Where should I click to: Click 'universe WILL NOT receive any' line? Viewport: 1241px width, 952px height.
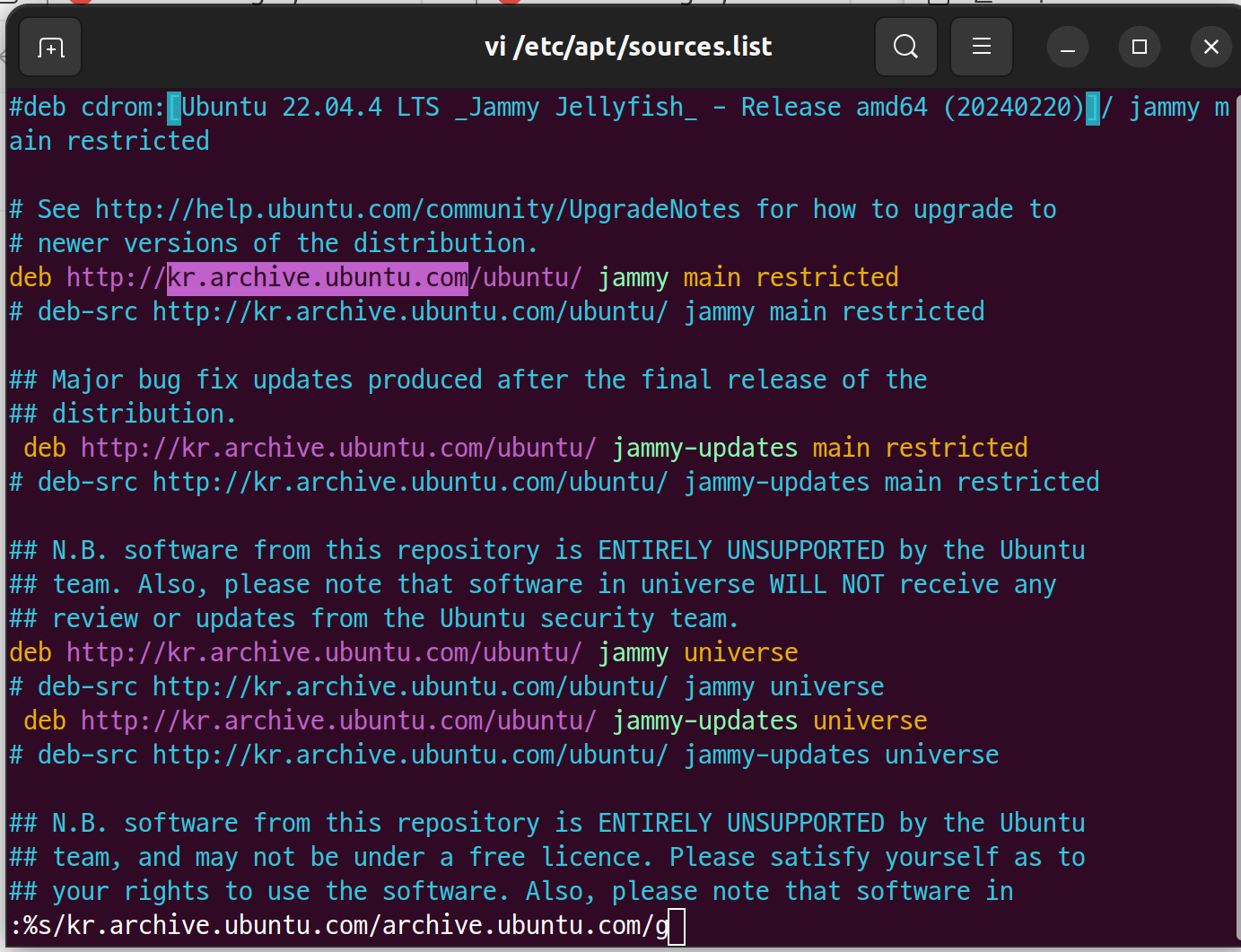[533, 585]
